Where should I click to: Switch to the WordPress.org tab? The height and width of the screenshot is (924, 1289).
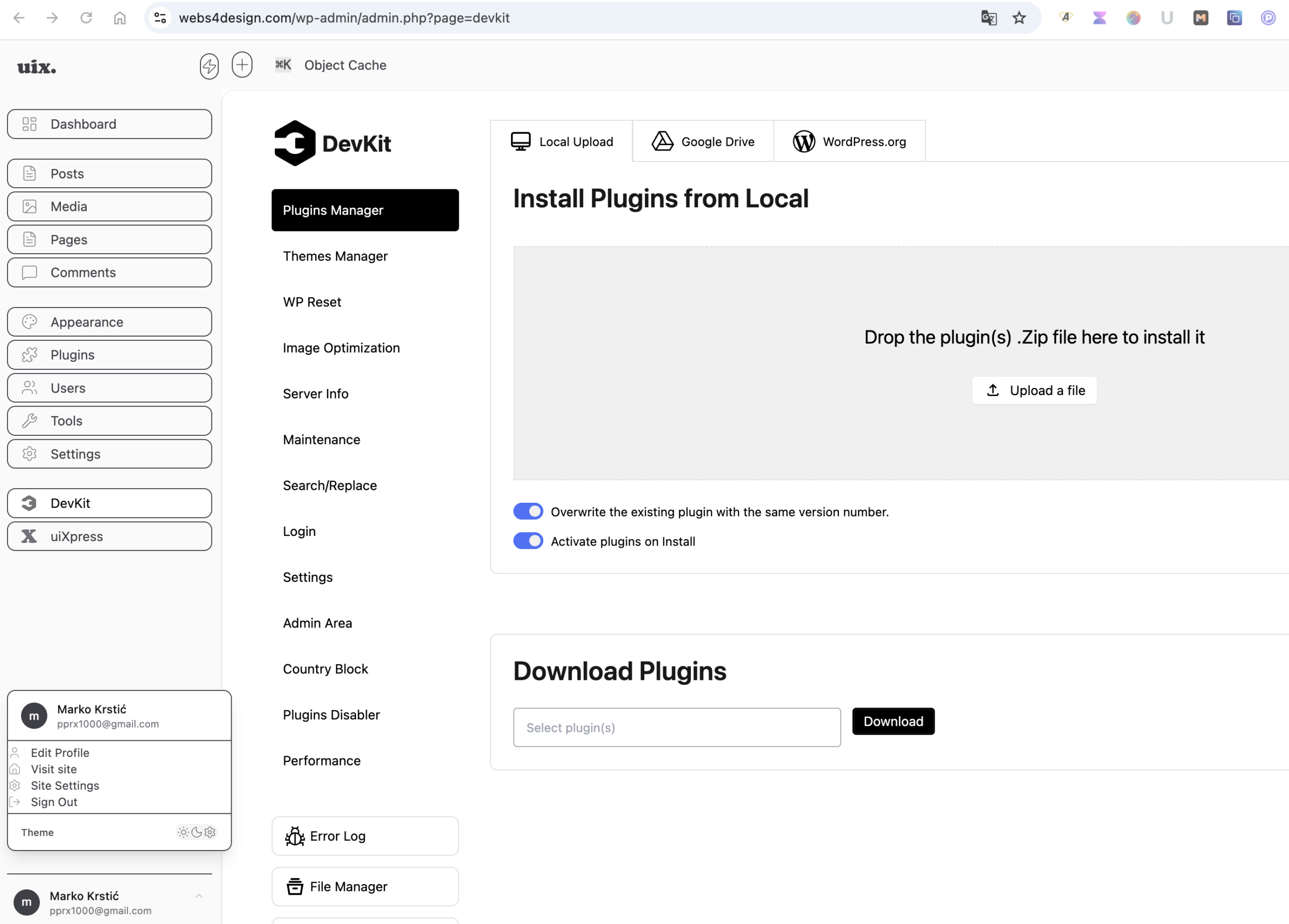[849, 141]
